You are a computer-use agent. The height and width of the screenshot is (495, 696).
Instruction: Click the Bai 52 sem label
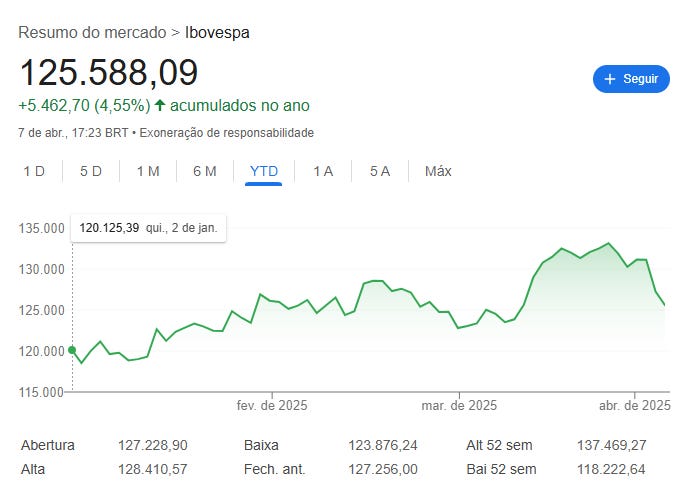[501, 469]
